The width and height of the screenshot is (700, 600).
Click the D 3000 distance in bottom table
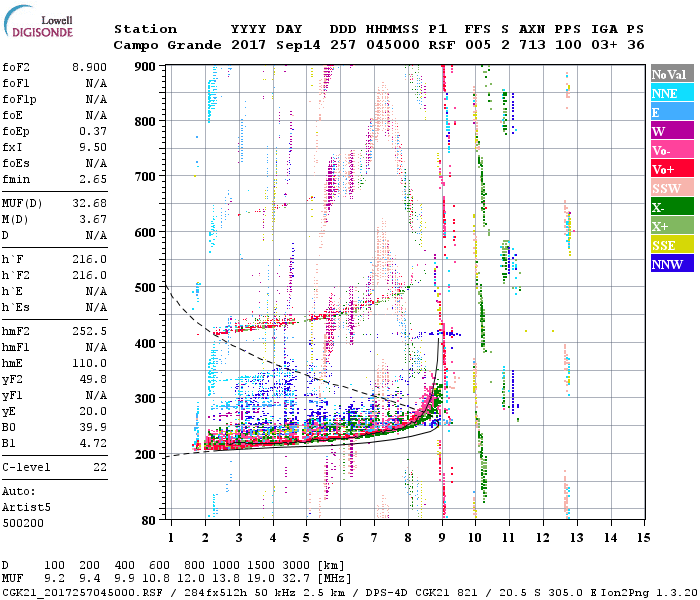point(296,565)
